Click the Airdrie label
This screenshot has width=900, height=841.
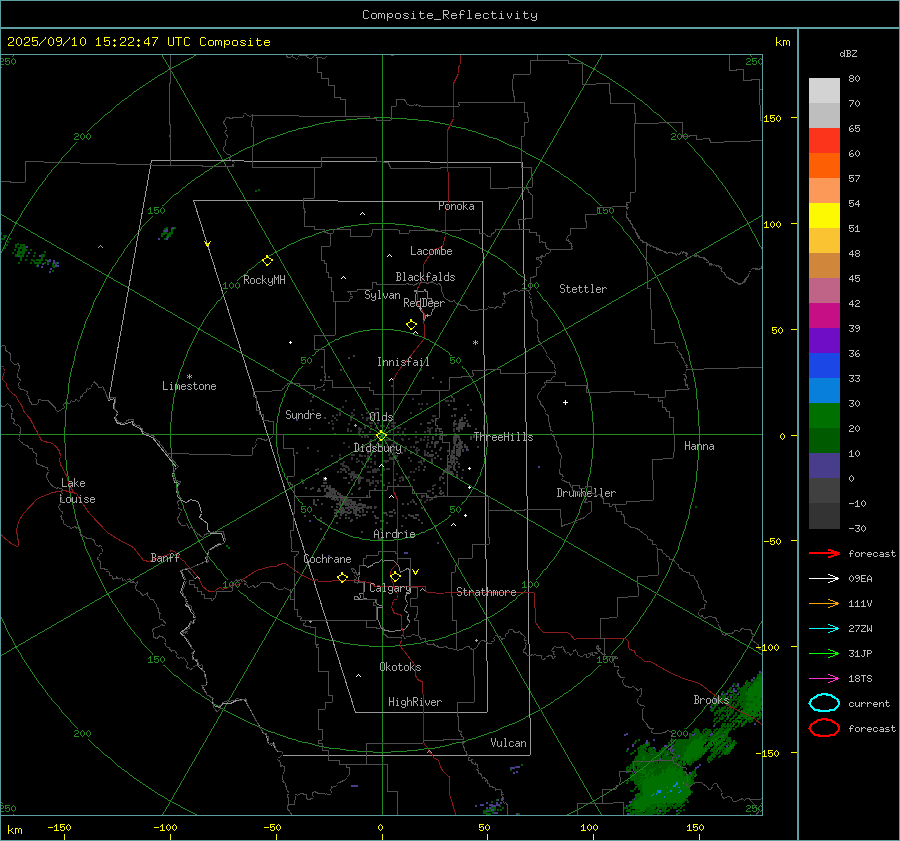coord(394,534)
